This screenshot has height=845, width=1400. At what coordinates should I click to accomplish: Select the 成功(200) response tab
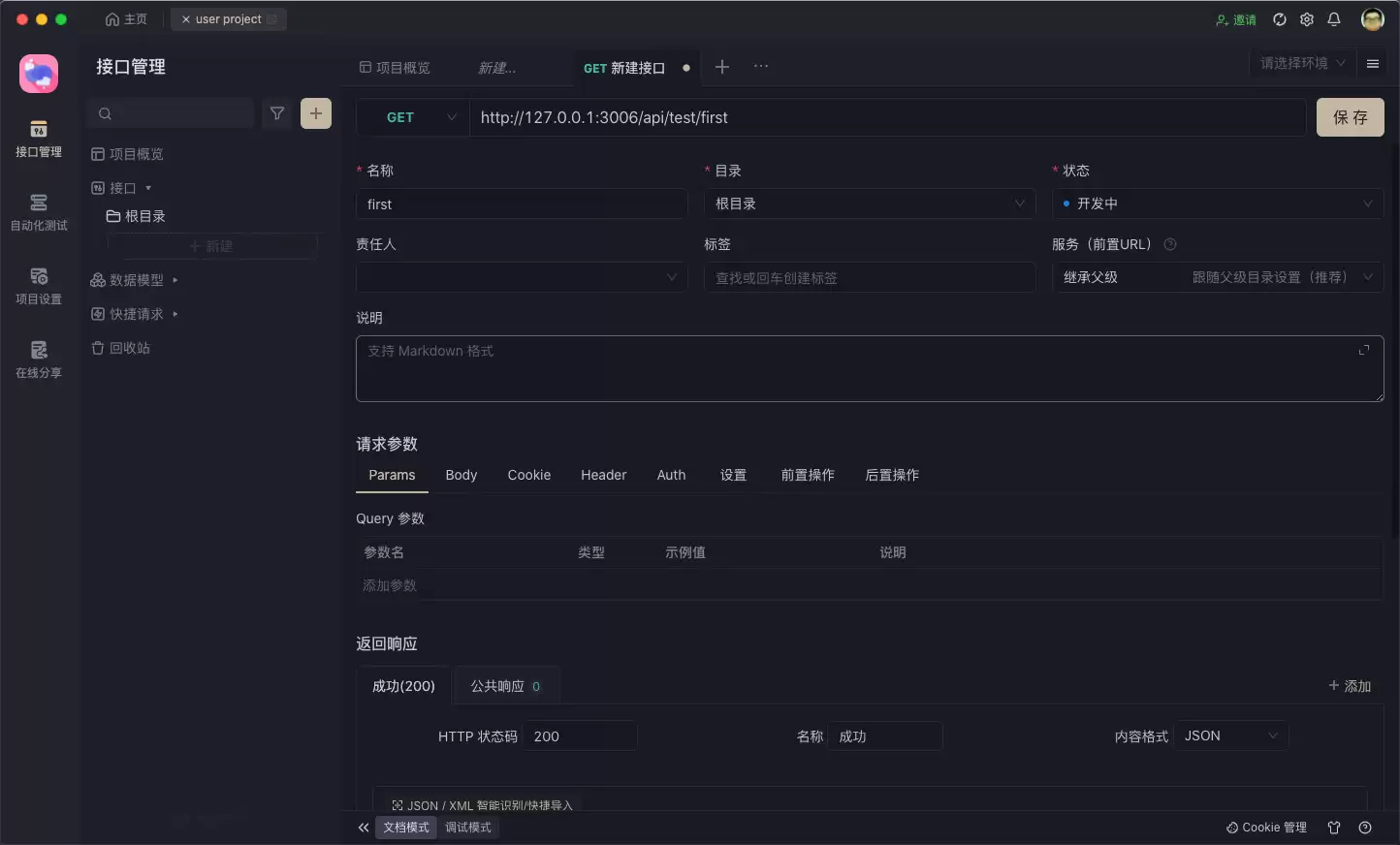tap(403, 686)
